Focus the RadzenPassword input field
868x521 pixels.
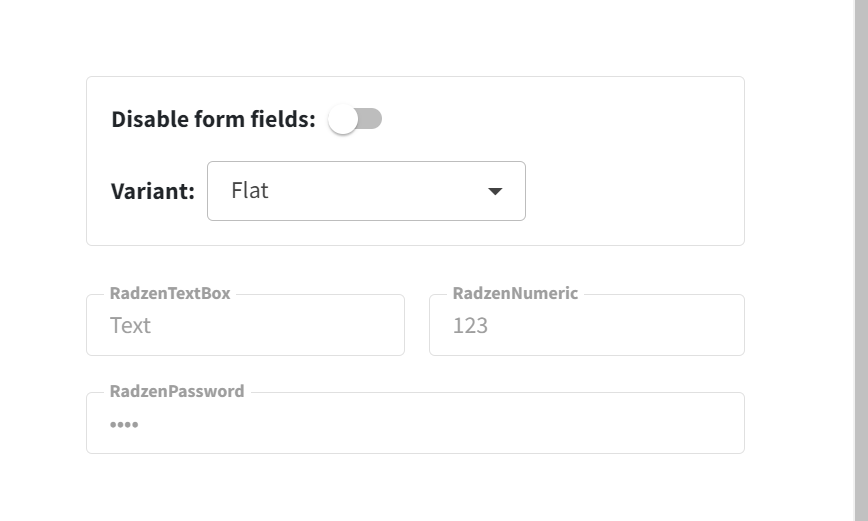(x=415, y=424)
